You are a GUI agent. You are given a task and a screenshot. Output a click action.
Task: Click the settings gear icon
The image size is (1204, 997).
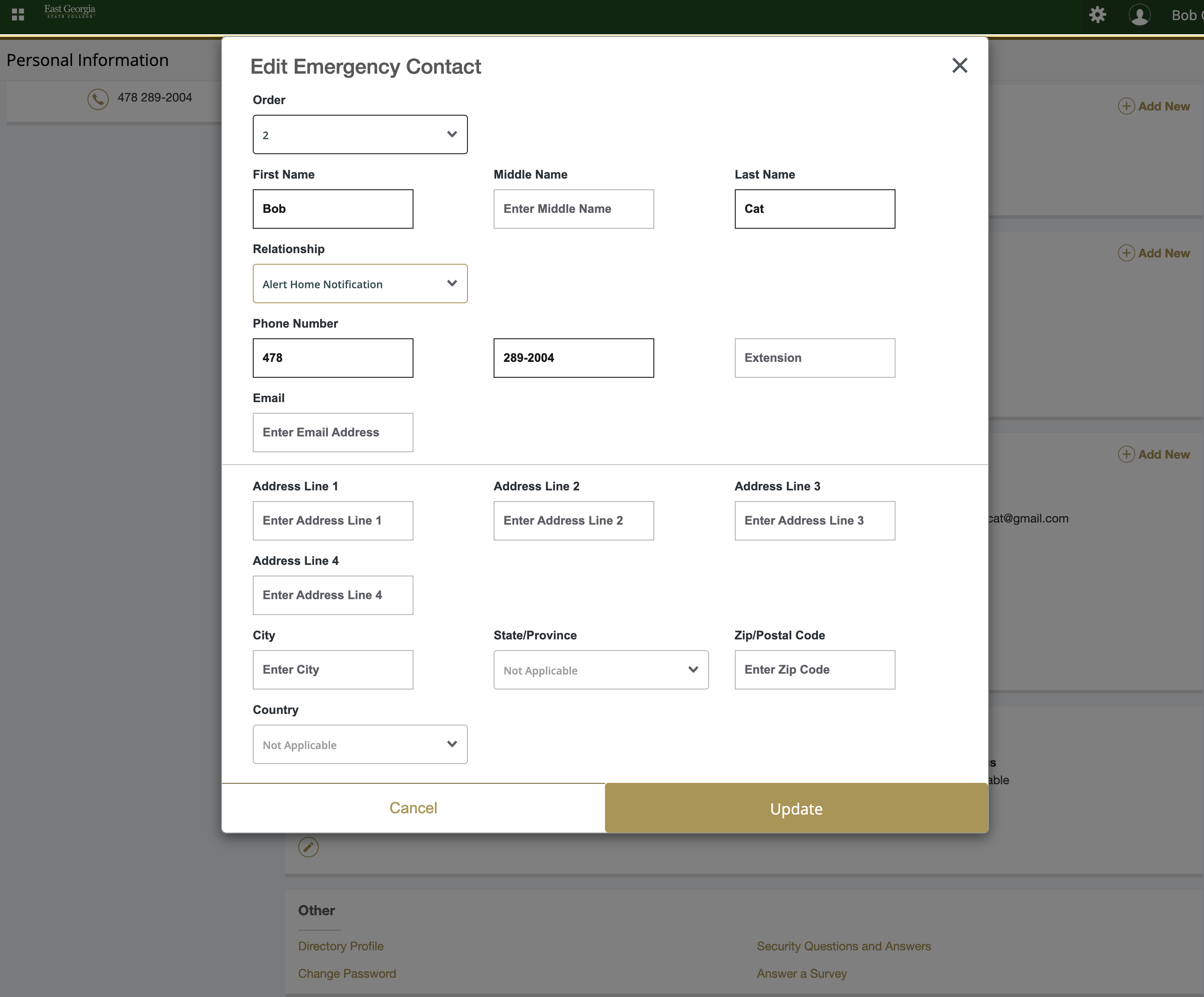(x=1097, y=14)
